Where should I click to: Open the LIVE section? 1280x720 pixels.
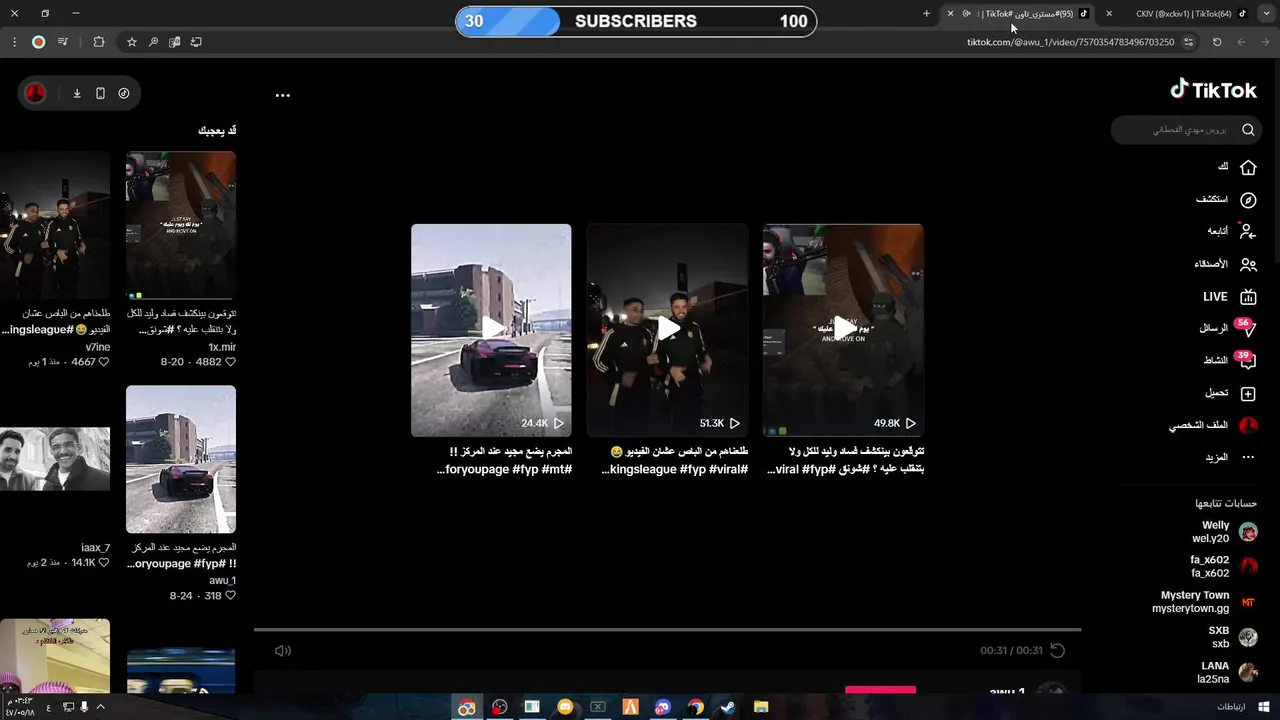click(1230, 297)
